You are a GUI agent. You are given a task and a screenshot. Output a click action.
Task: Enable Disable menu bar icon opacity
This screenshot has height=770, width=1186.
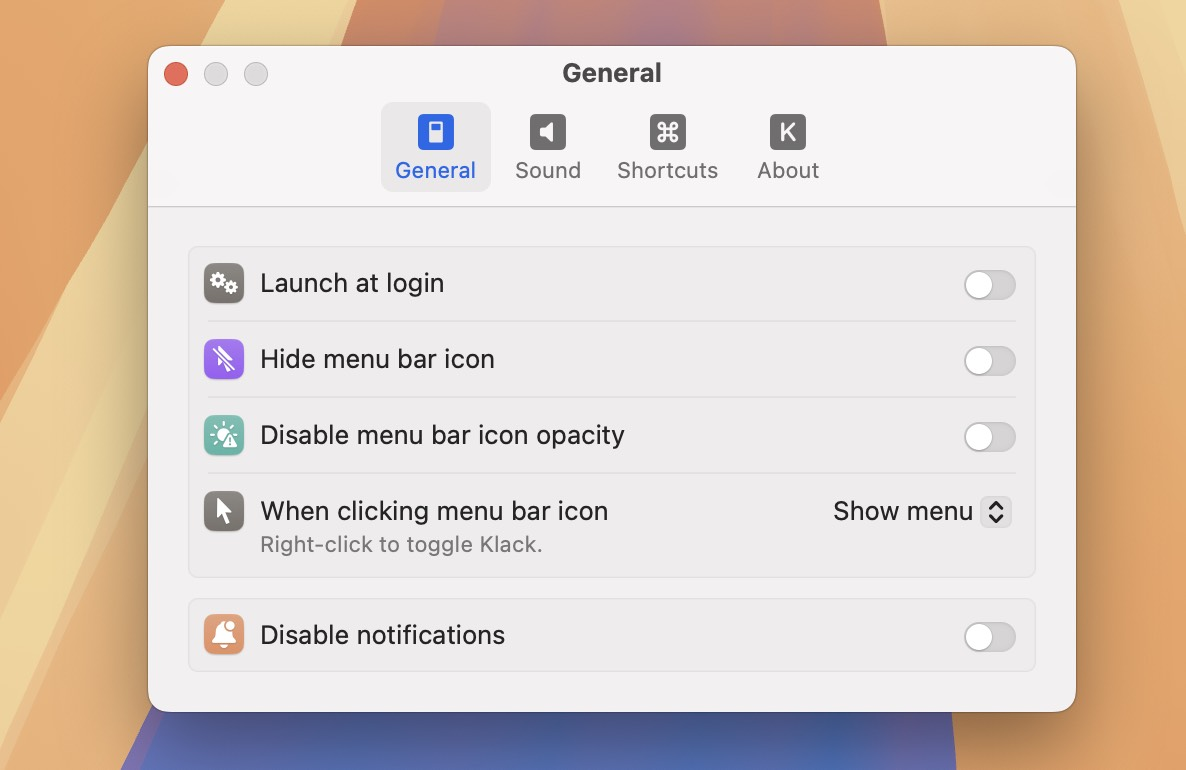click(x=989, y=437)
